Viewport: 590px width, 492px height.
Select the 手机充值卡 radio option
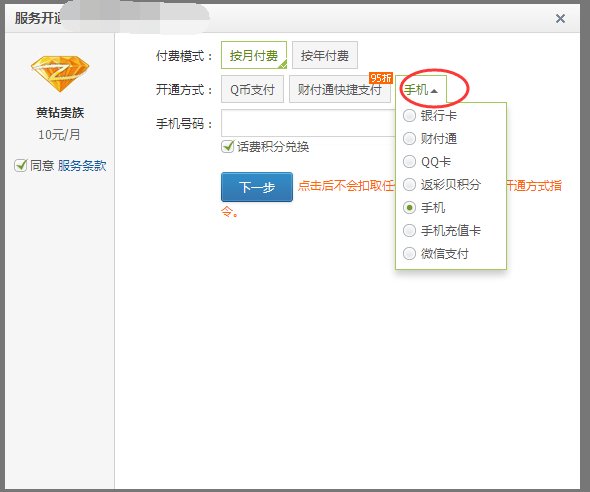pyautogui.click(x=409, y=231)
